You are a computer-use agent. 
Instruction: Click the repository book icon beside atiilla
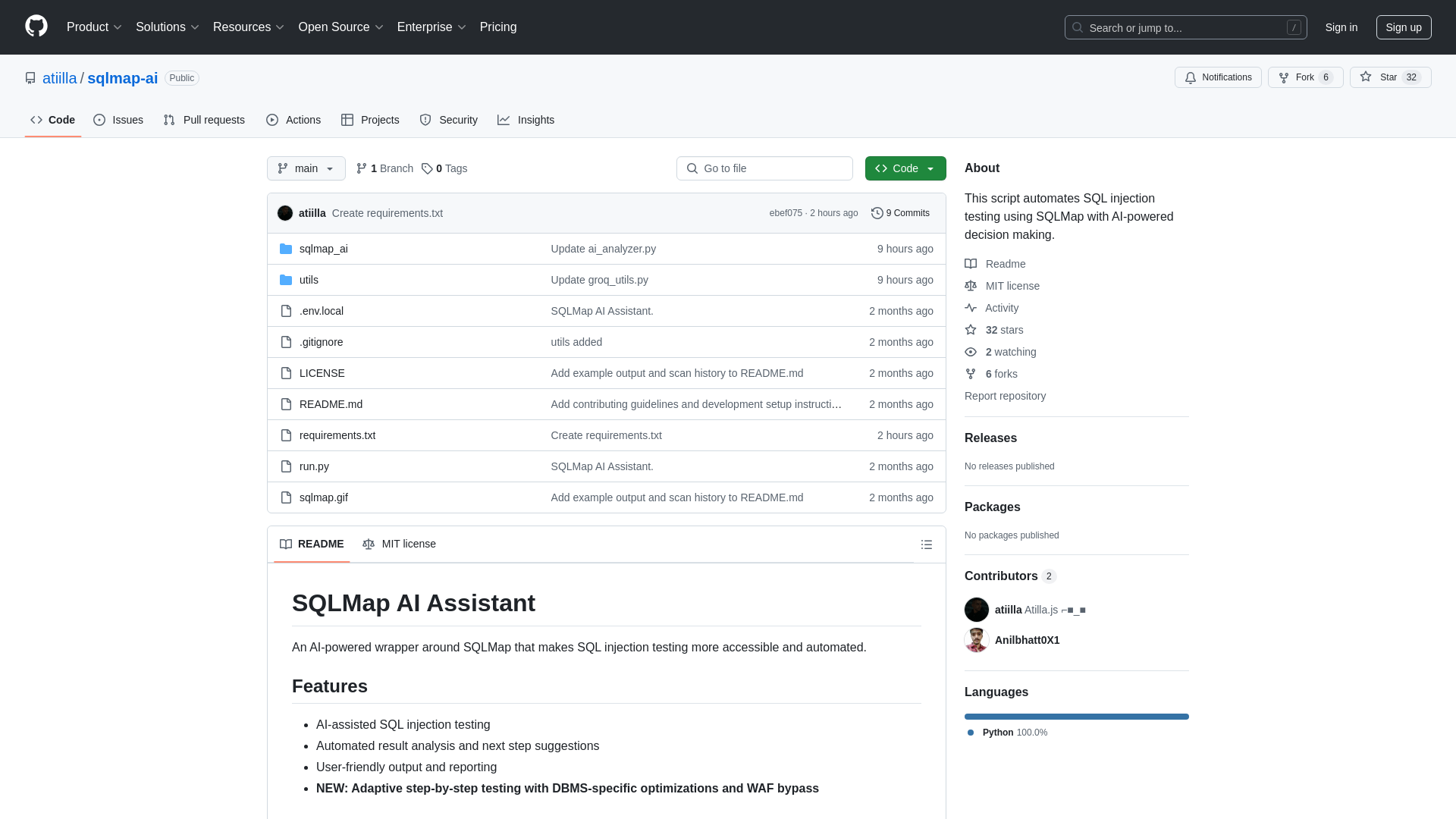30,78
